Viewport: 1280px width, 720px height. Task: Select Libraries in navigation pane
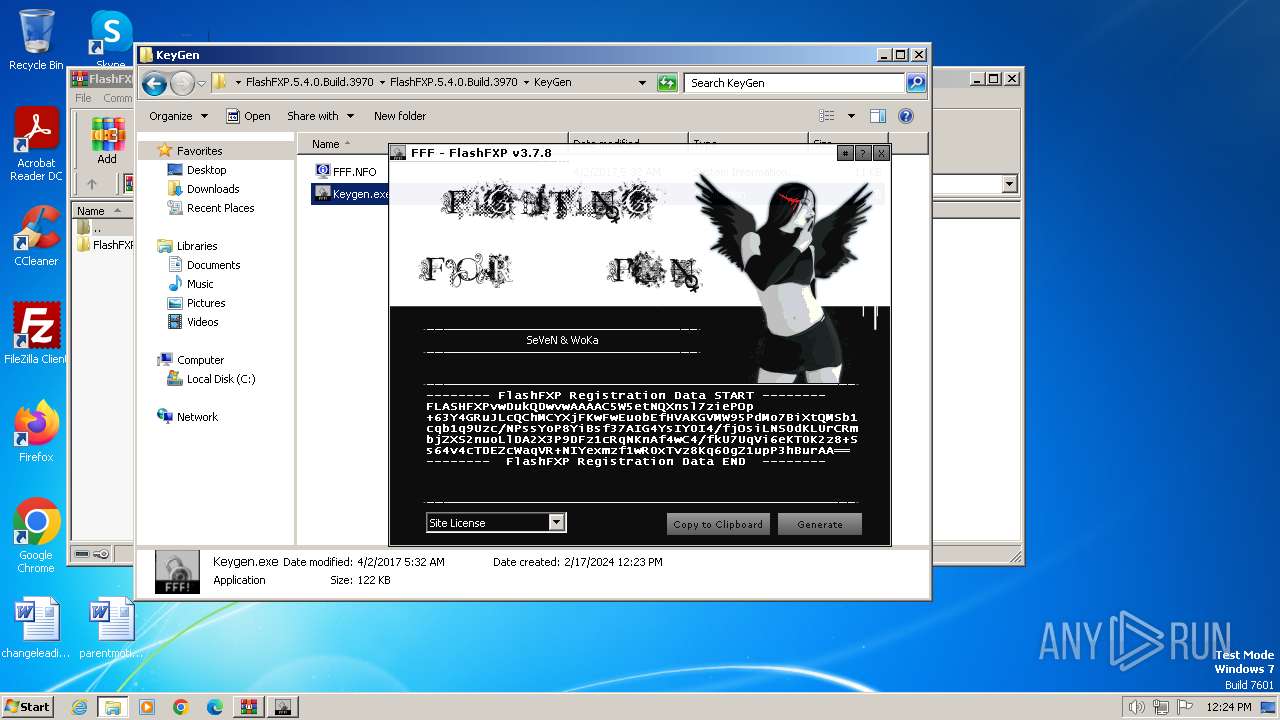point(197,246)
